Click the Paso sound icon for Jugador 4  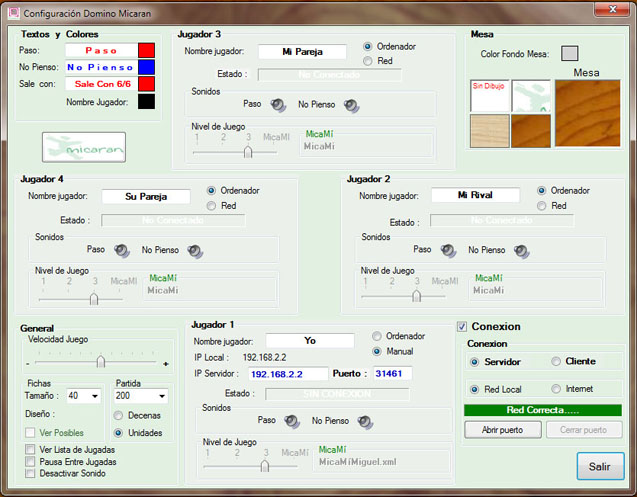(121, 251)
